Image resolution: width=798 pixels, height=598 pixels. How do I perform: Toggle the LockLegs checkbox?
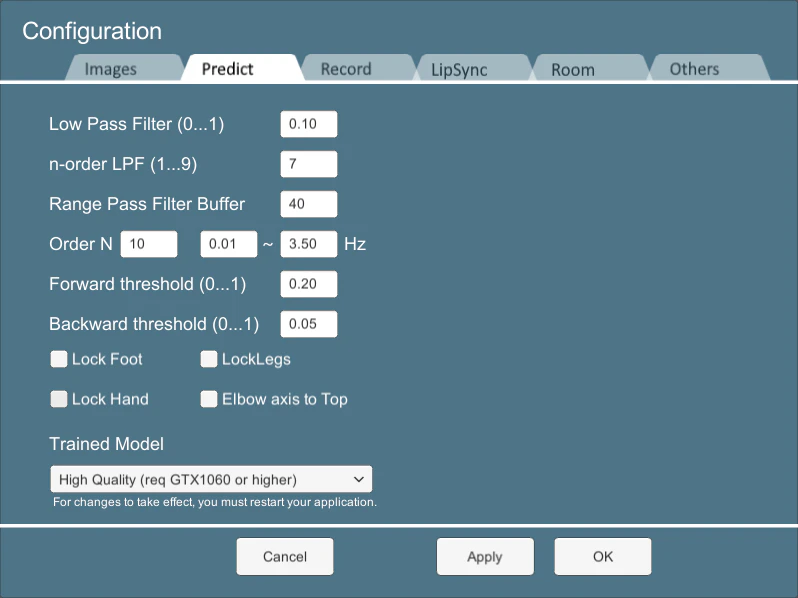pos(209,359)
